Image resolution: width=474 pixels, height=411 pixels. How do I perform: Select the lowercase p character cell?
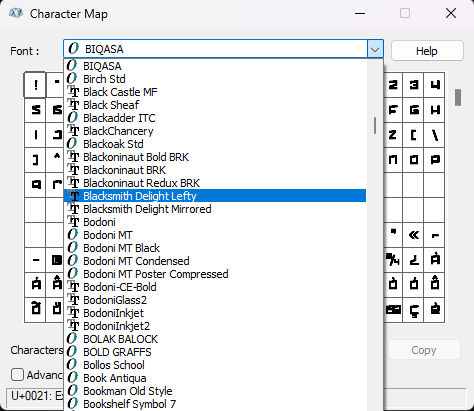[435, 160]
